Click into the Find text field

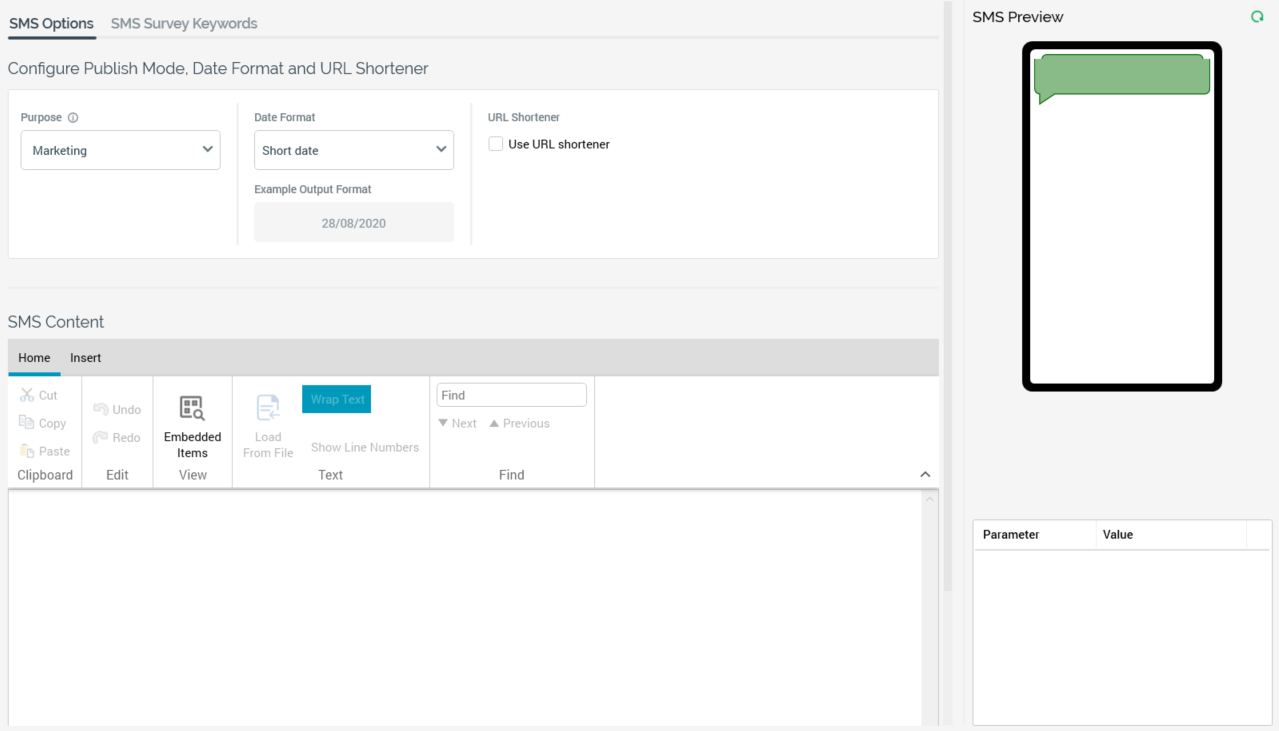pos(511,395)
